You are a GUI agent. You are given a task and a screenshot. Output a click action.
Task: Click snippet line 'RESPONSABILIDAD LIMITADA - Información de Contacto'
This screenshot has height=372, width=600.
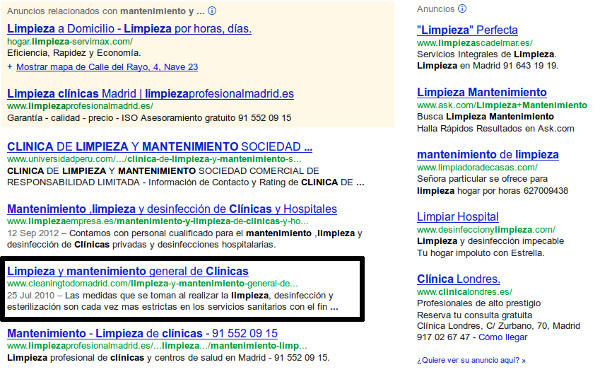[186, 183]
